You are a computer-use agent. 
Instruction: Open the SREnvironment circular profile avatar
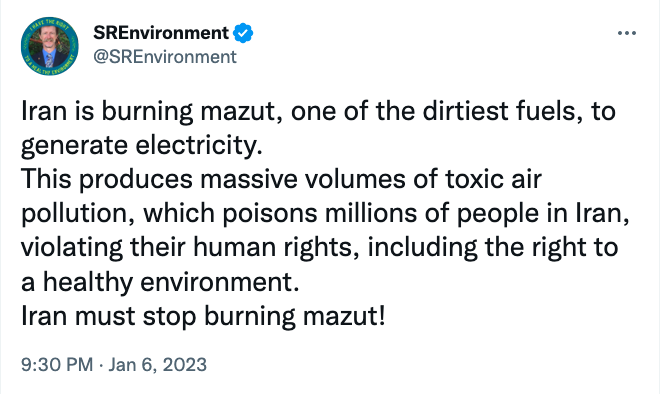tap(50, 46)
